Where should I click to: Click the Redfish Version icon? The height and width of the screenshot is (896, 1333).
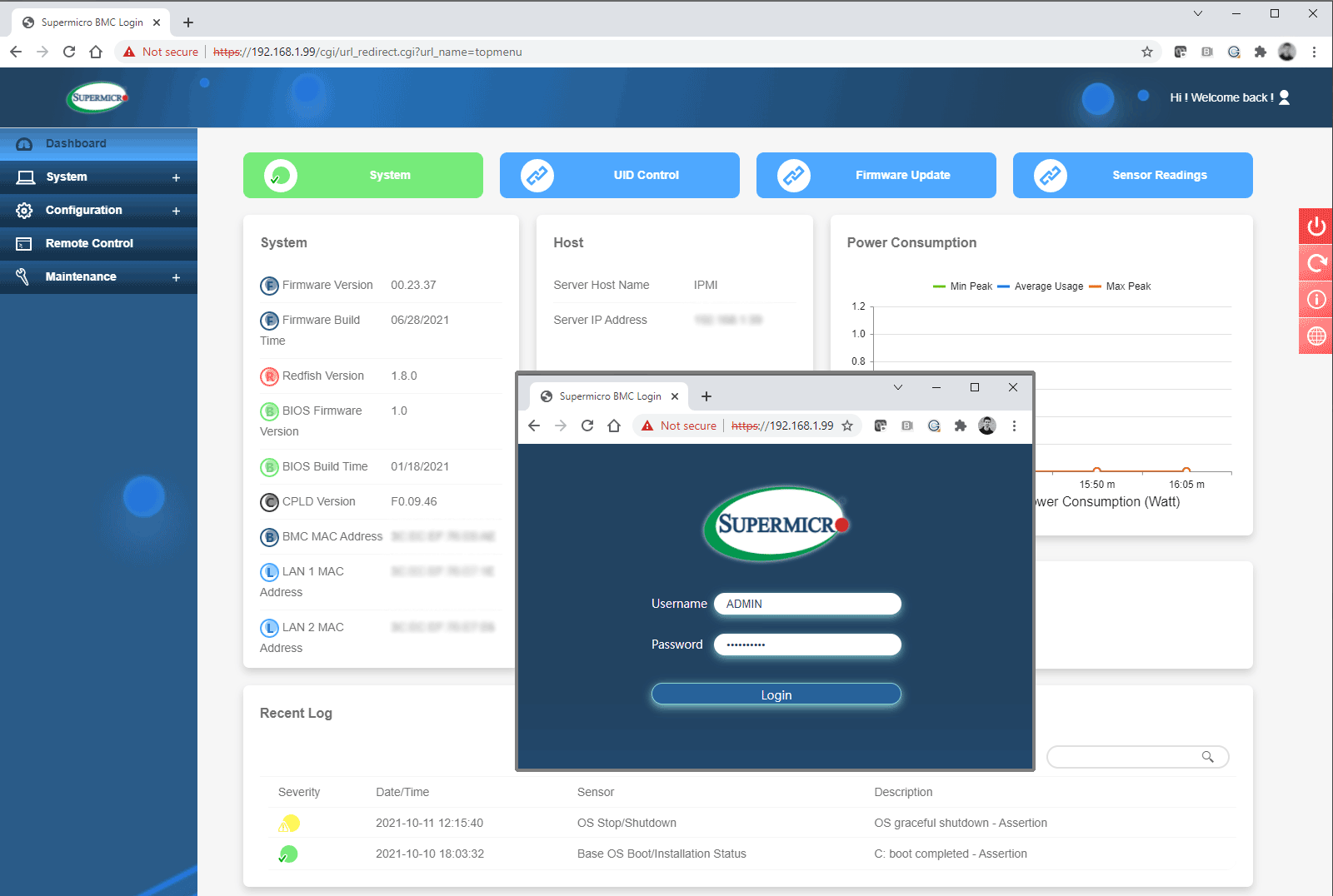click(269, 376)
